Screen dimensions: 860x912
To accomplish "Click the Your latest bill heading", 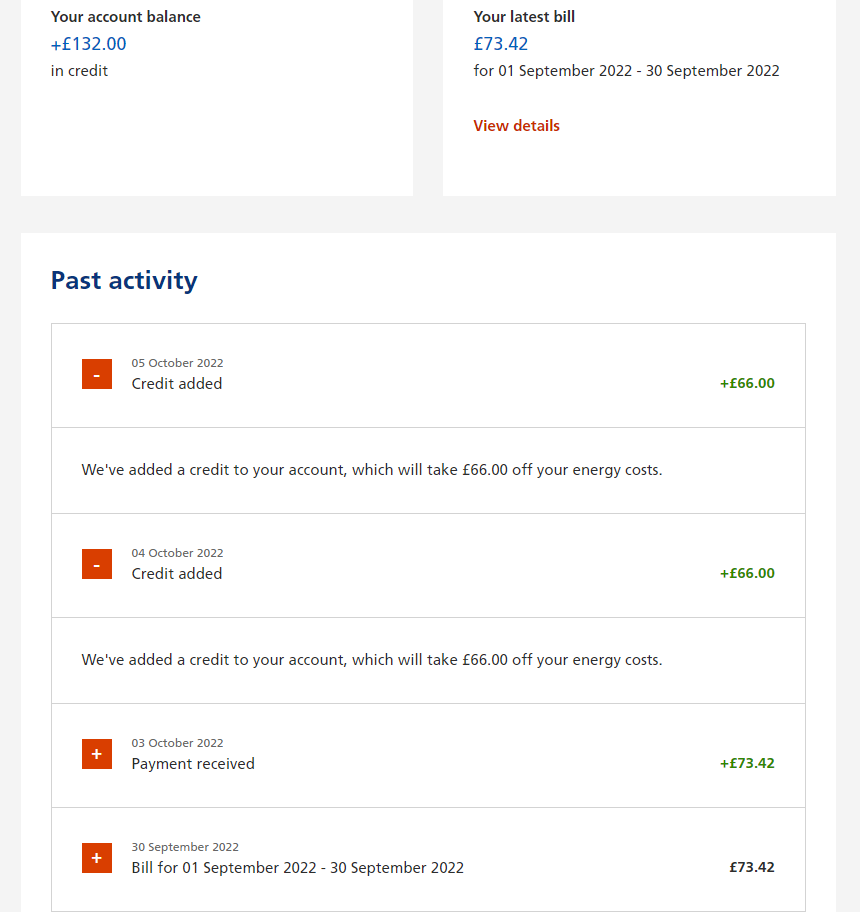I will click(x=524, y=17).
